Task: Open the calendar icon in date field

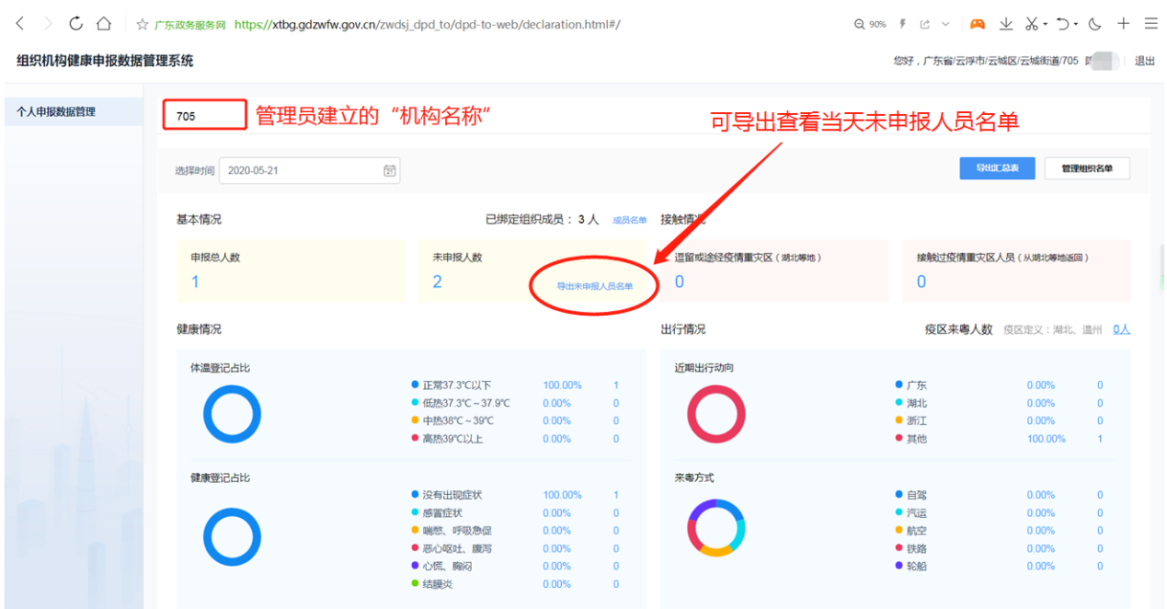Action: pos(390,171)
